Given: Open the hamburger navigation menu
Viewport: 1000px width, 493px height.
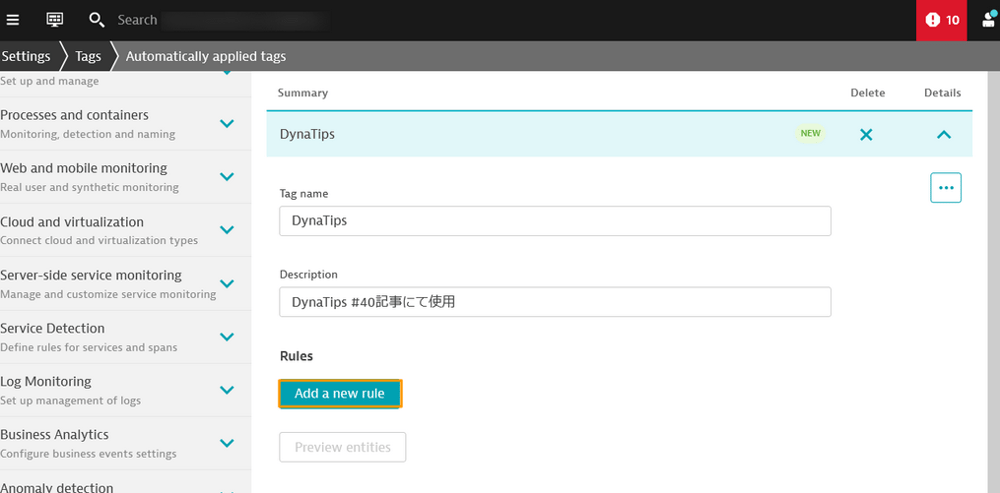Looking at the screenshot, I should [12, 20].
